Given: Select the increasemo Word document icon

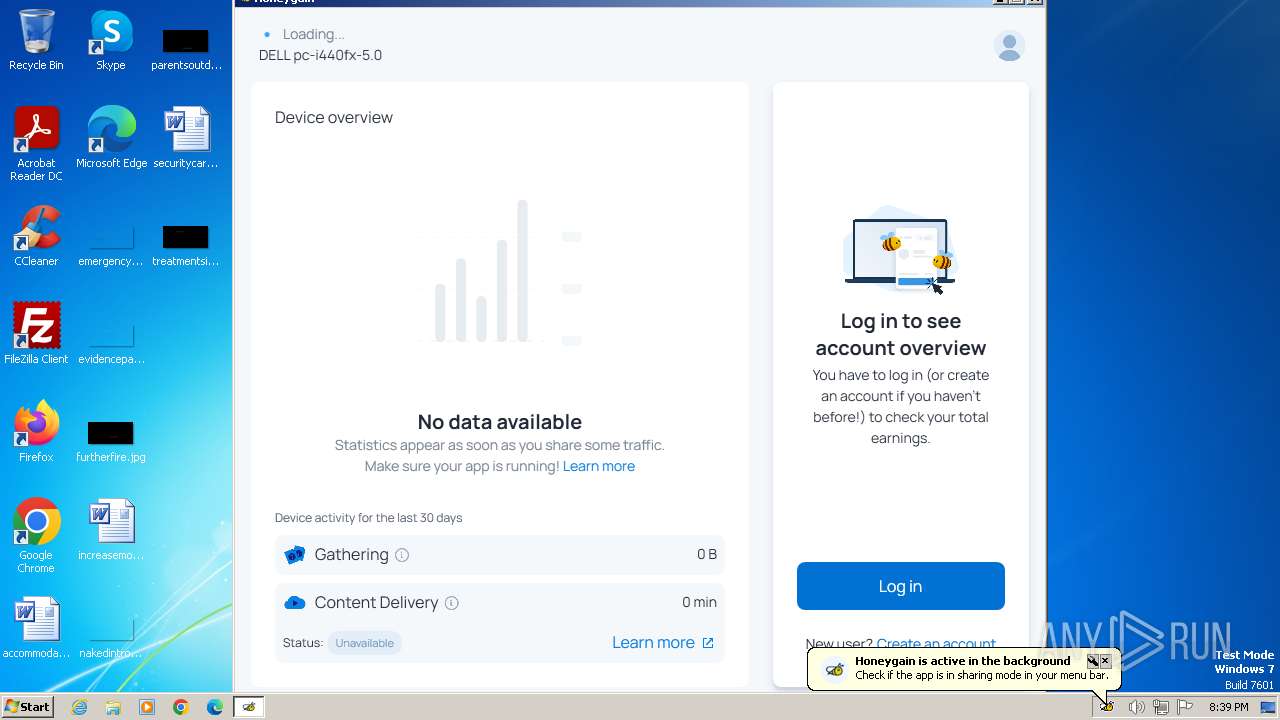Looking at the screenshot, I should (111, 530).
